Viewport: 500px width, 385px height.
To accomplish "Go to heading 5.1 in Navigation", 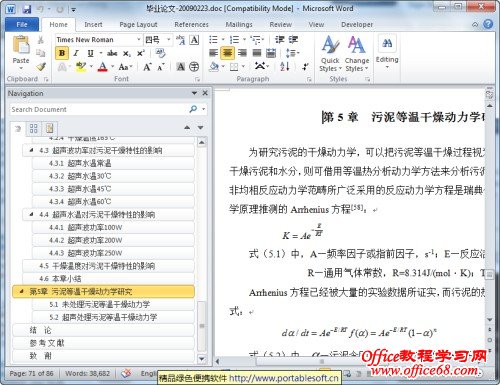I will pos(113,305).
